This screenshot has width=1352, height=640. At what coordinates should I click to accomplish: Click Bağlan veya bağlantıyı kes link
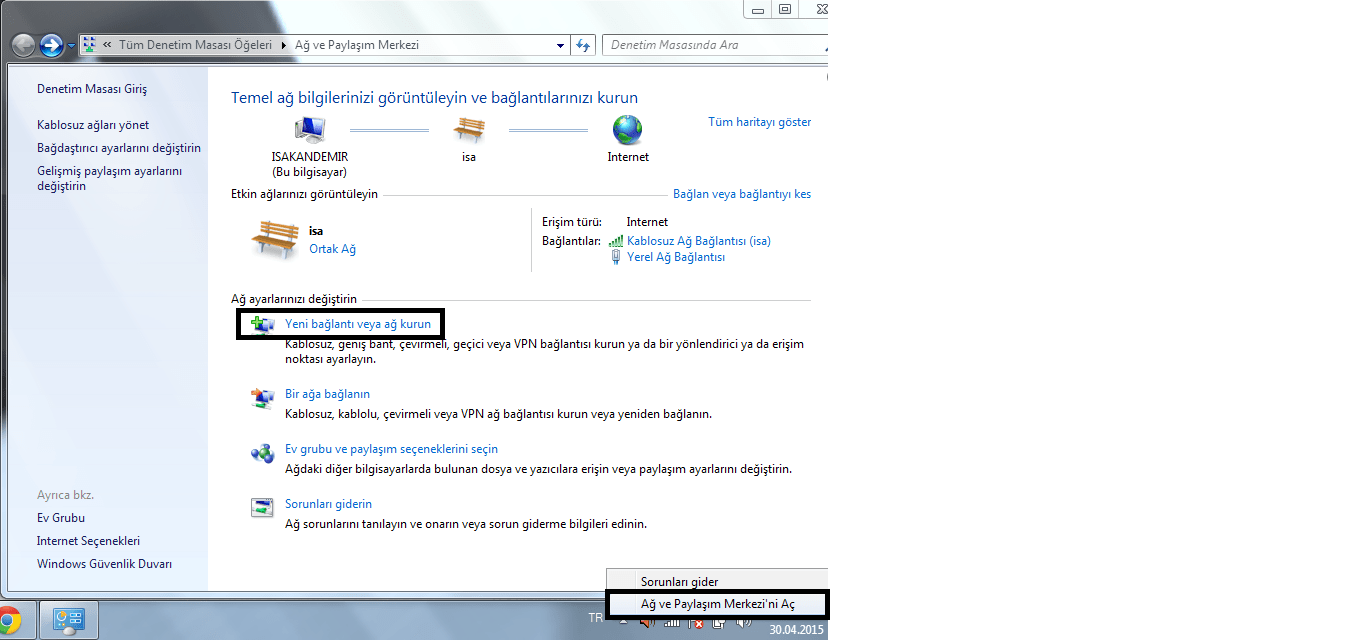tap(742, 194)
